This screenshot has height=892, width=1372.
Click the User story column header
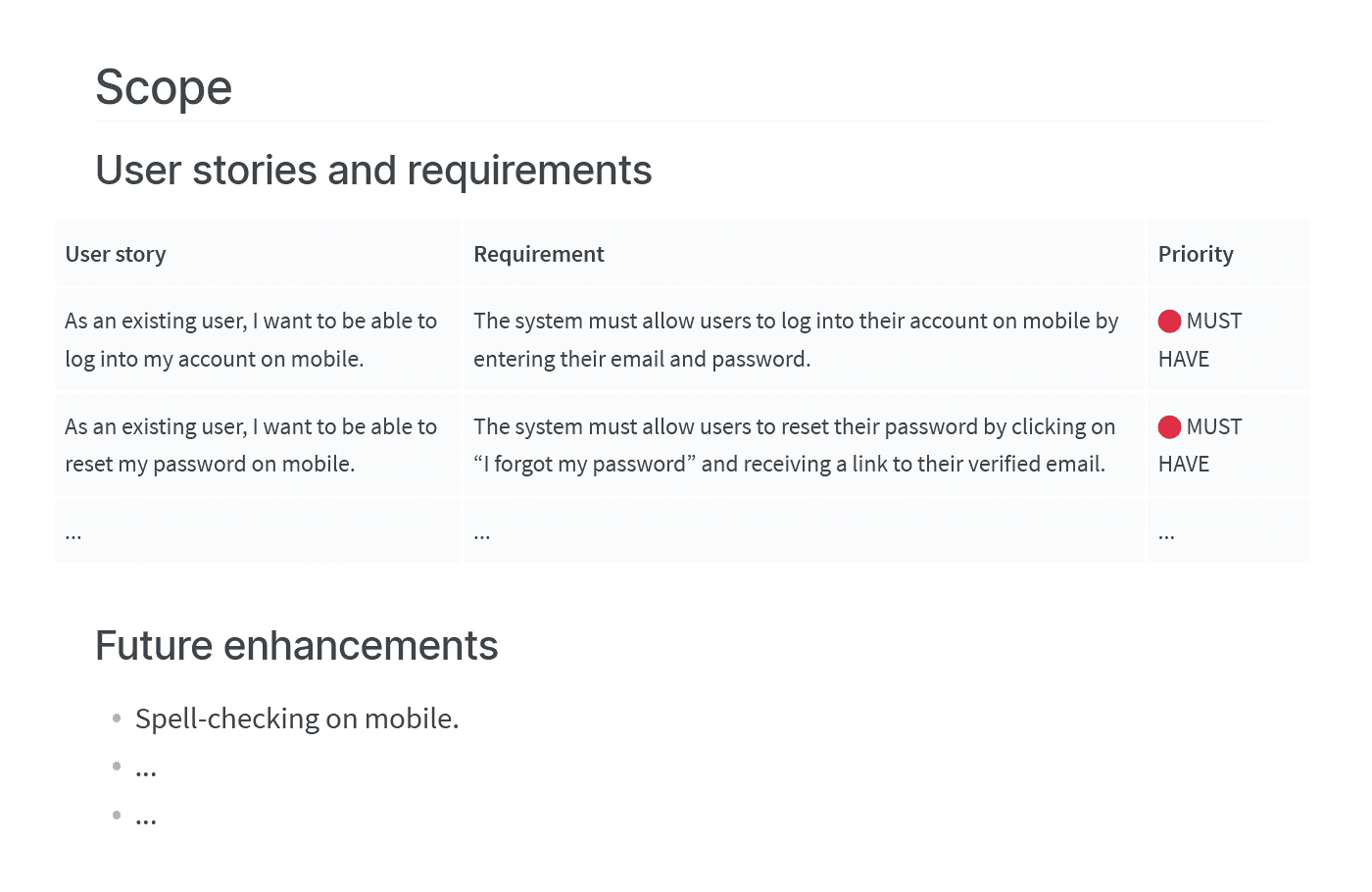pyautogui.click(x=116, y=255)
